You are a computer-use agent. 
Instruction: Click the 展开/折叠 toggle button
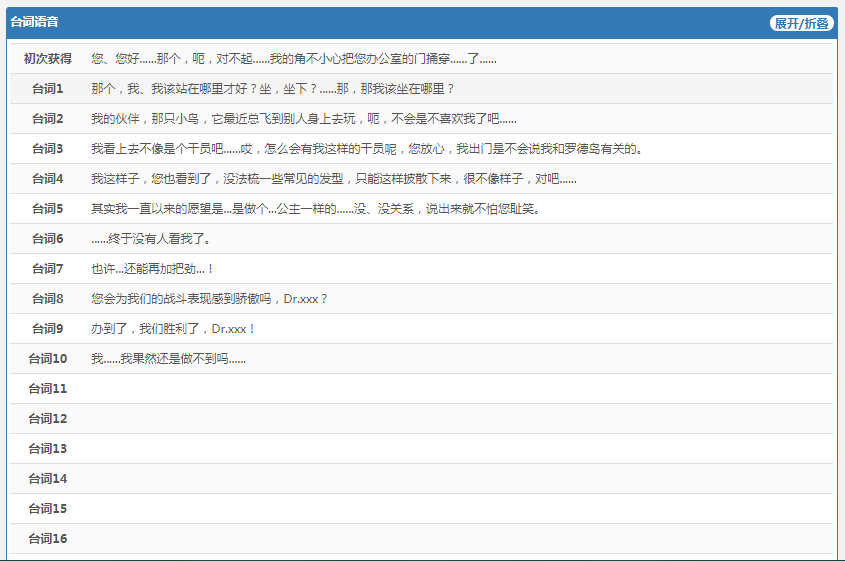pyautogui.click(x=801, y=23)
